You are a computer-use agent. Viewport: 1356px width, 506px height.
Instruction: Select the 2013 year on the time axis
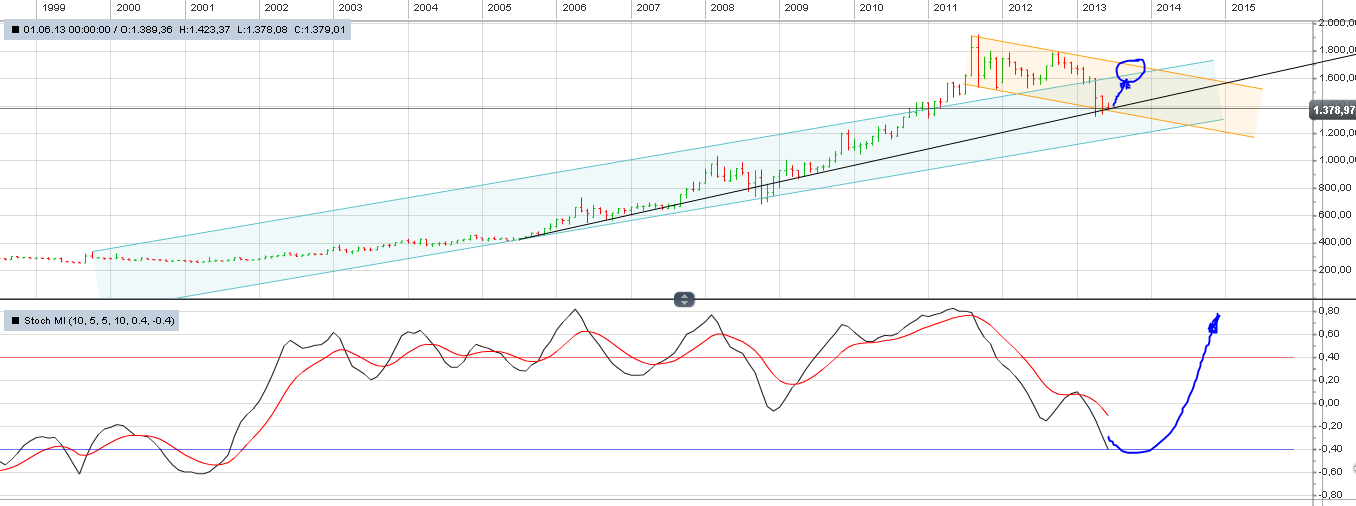tap(1094, 8)
